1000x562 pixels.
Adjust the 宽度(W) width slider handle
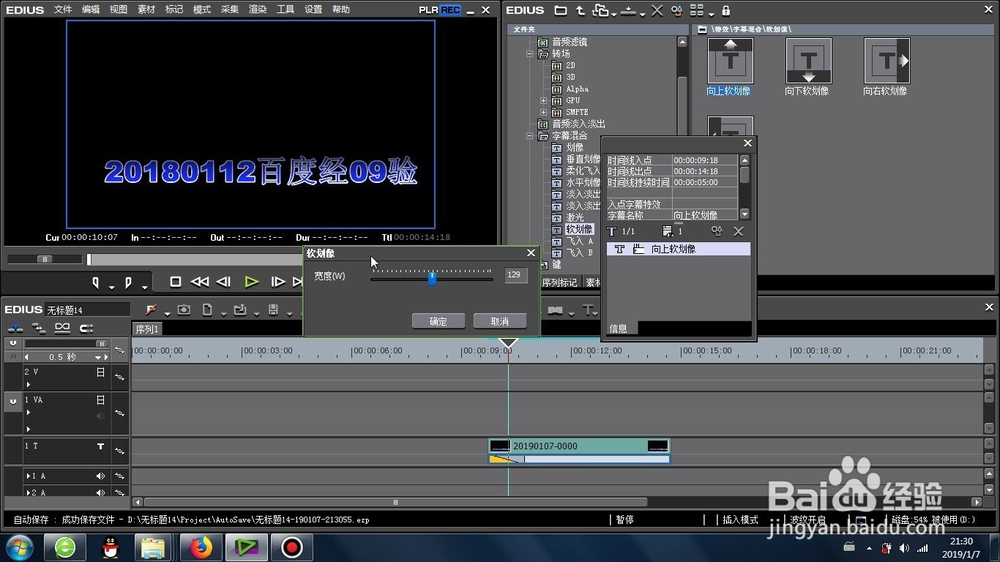(432, 279)
